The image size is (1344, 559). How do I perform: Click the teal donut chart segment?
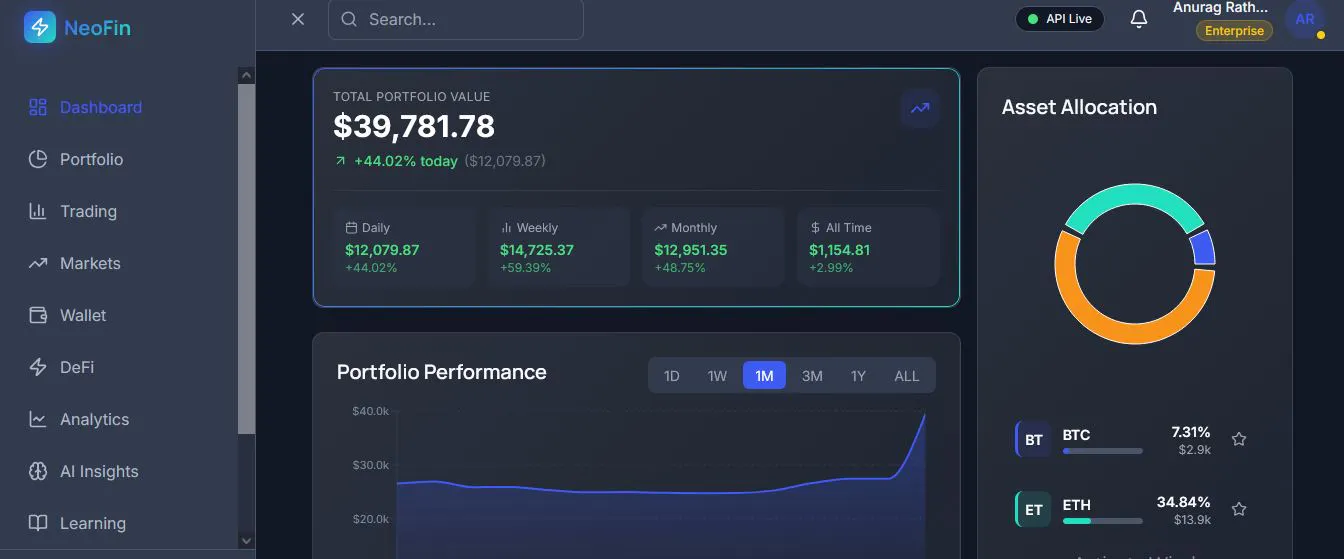point(1134,195)
